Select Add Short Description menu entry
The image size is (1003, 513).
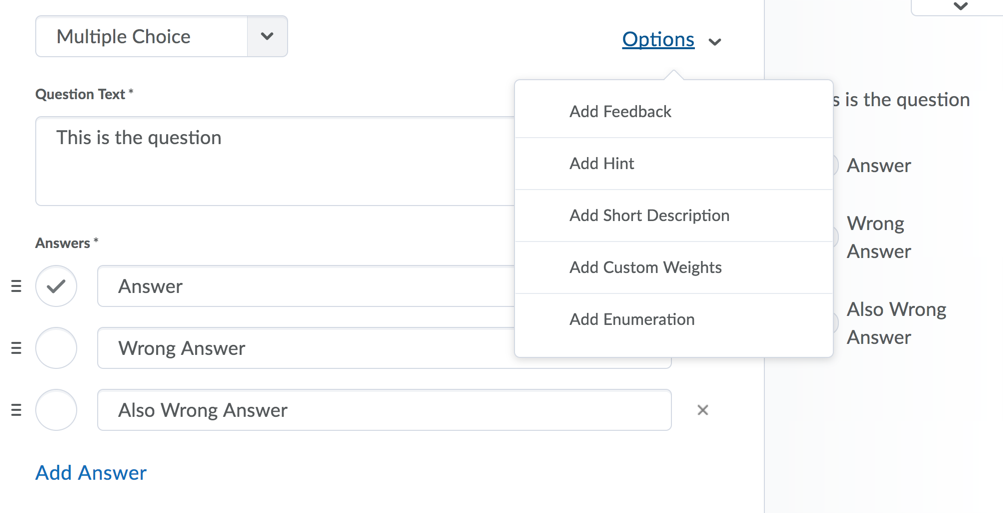pos(649,216)
